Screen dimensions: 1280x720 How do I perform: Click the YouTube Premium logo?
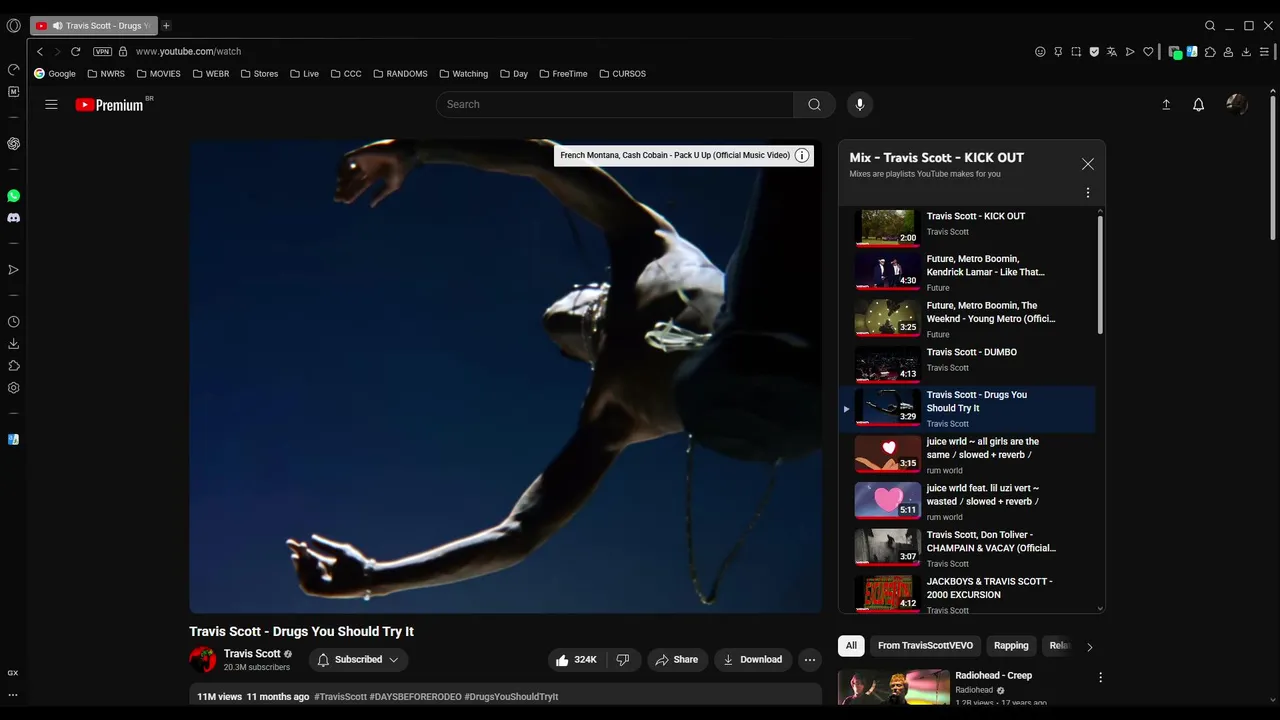110,105
